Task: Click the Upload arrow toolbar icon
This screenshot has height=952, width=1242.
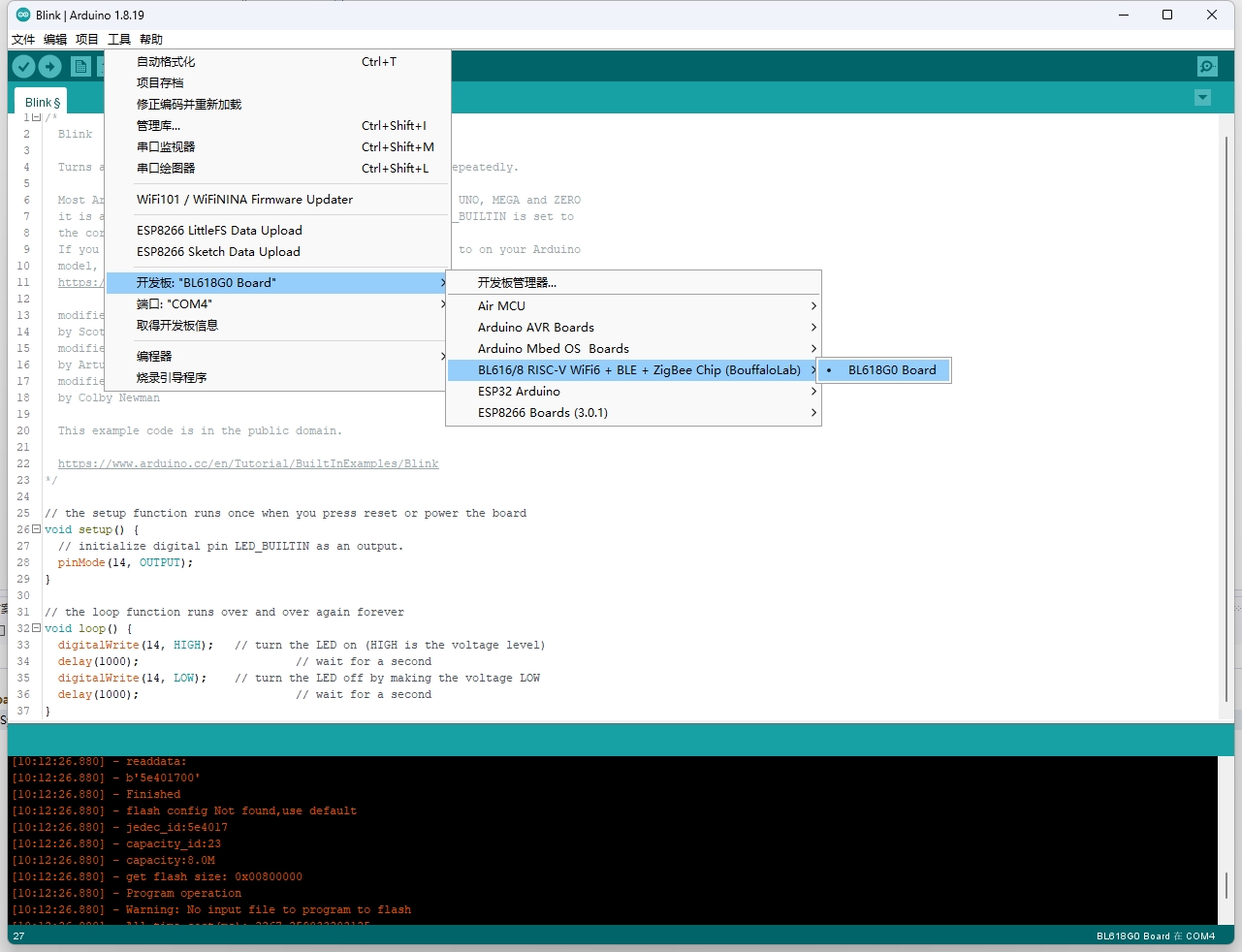Action: coord(50,66)
